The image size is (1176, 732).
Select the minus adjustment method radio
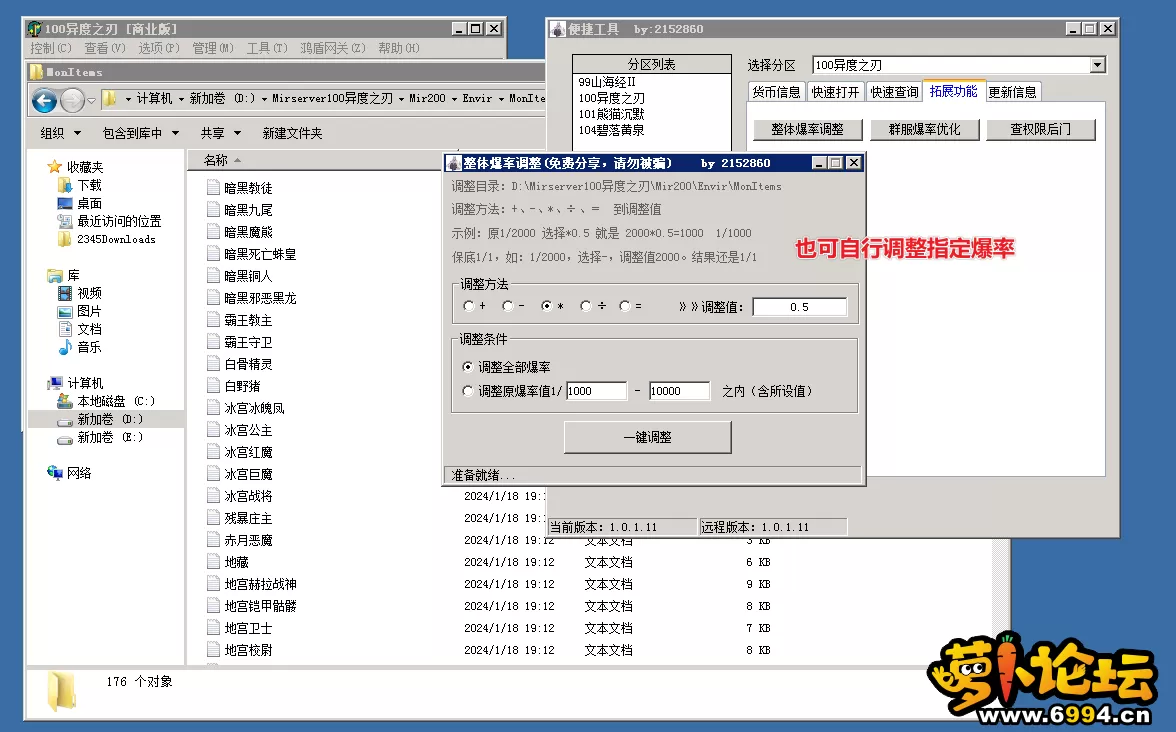508,306
